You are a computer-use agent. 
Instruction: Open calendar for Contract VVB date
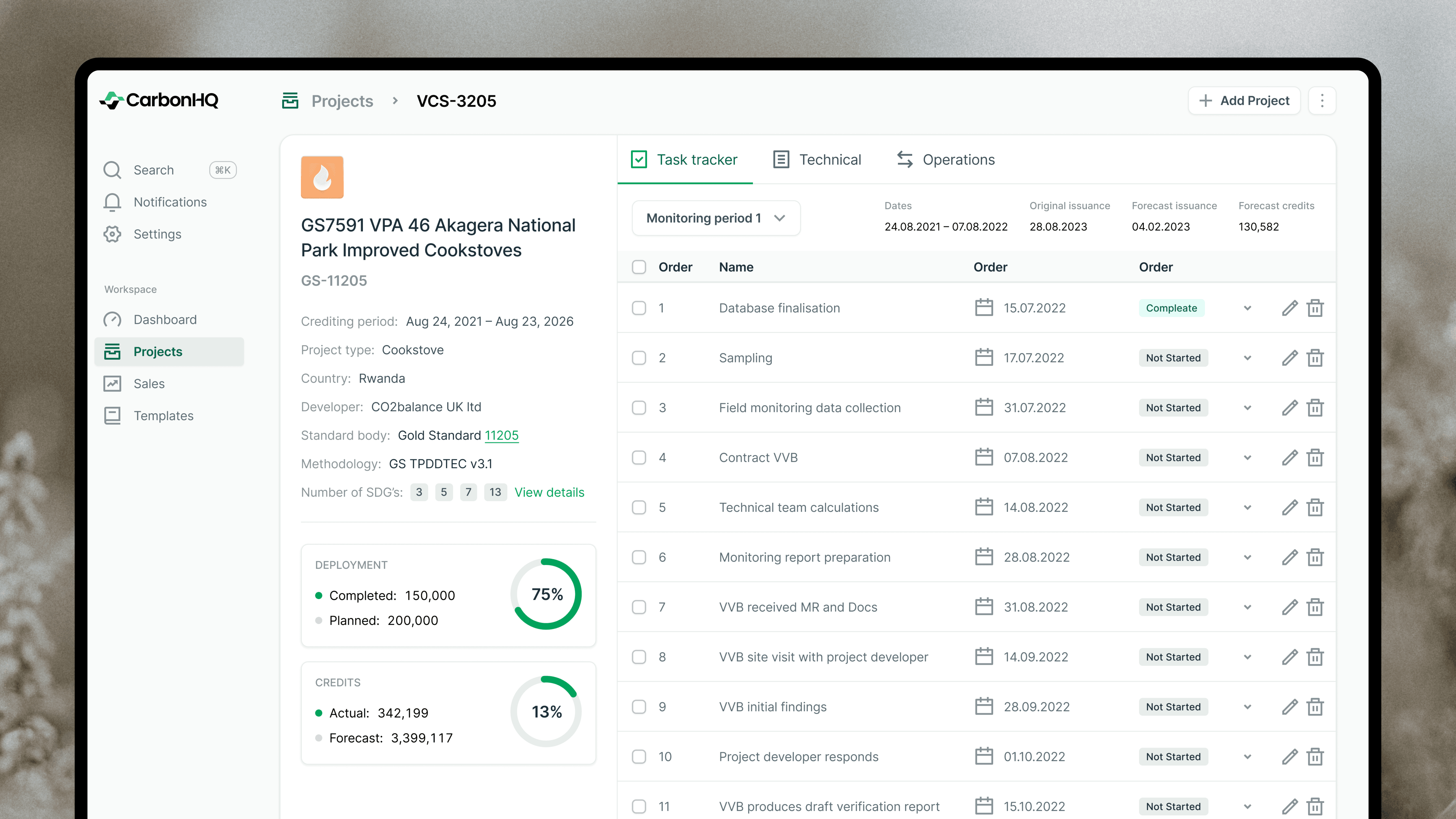pos(984,457)
